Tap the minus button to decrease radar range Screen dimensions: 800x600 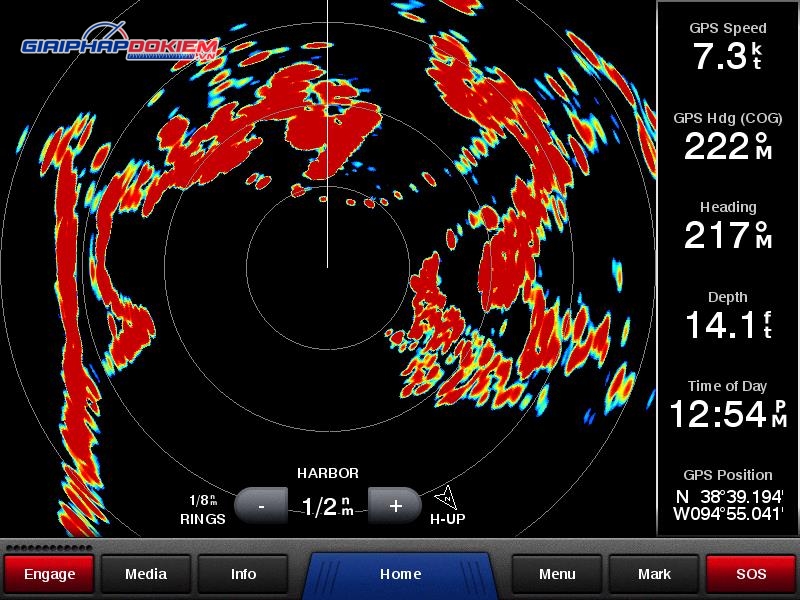click(261, 506)
